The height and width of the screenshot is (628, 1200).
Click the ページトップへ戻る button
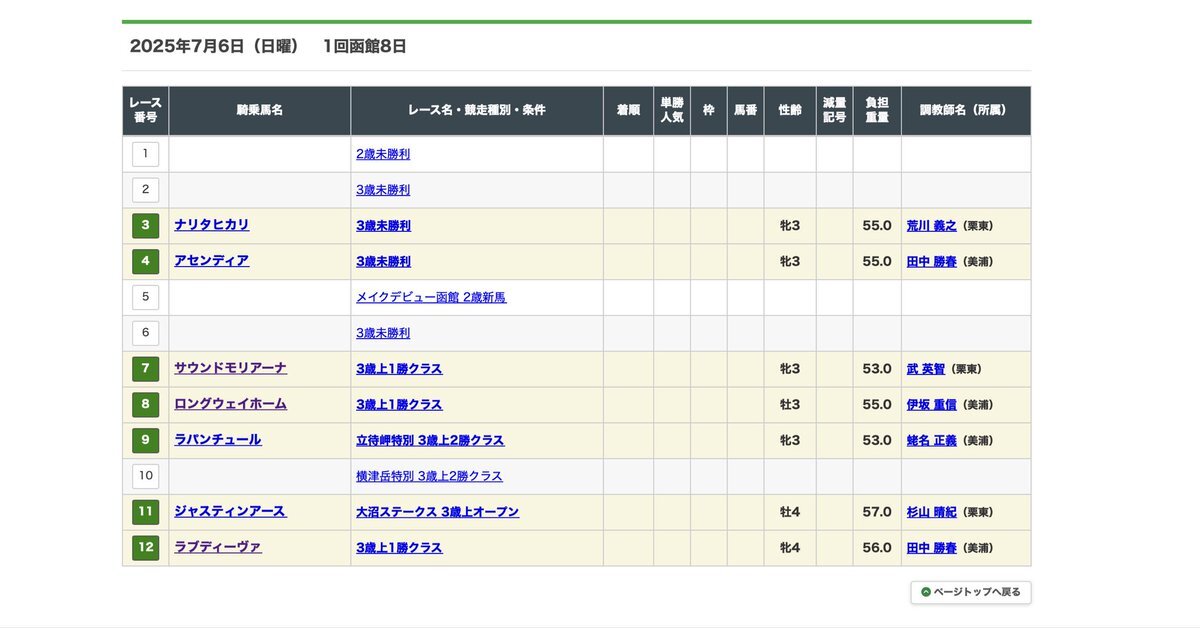coord(971,592)
